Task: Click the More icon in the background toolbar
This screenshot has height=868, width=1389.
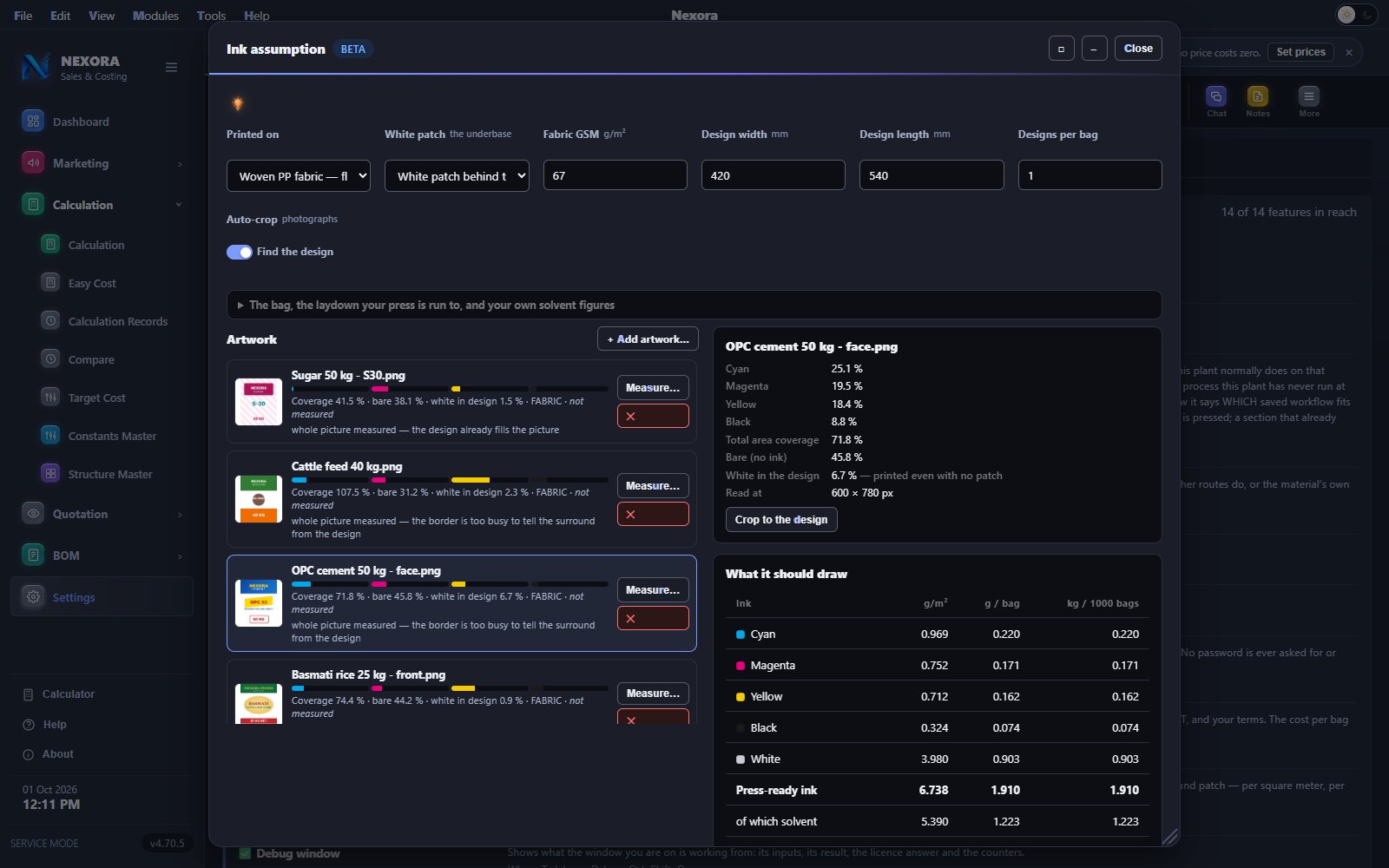Action: 1308,96
